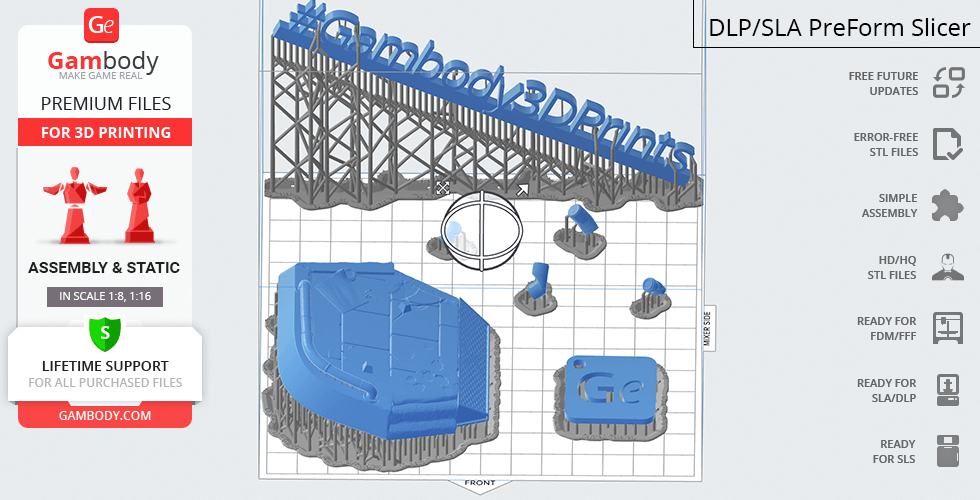Click the diagonal scale arrow near the rotation sphere
The image size is (980, 500).
(522, 190)
